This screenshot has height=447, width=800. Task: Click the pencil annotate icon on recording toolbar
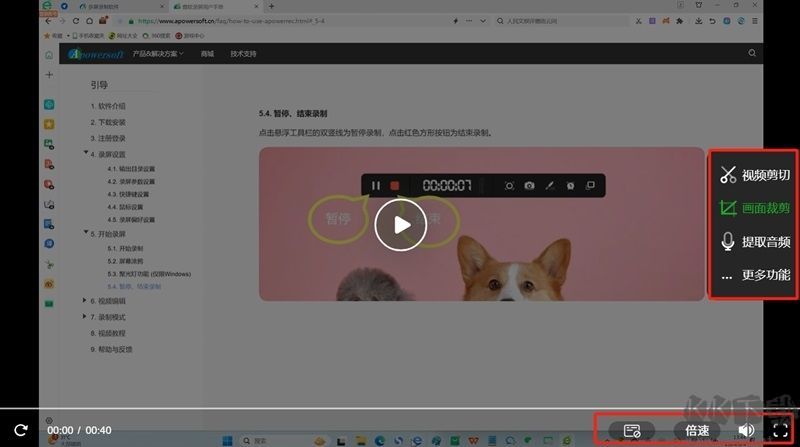549,186
